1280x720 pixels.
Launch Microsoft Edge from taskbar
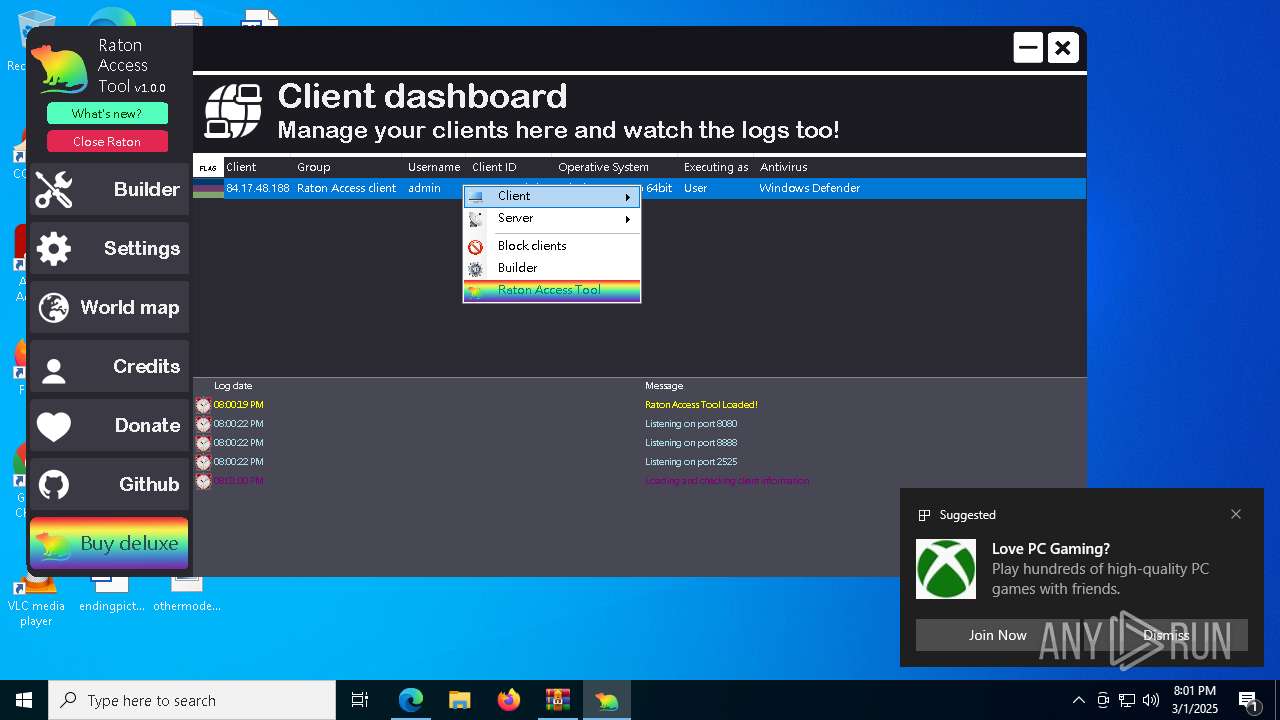[411, 700]
